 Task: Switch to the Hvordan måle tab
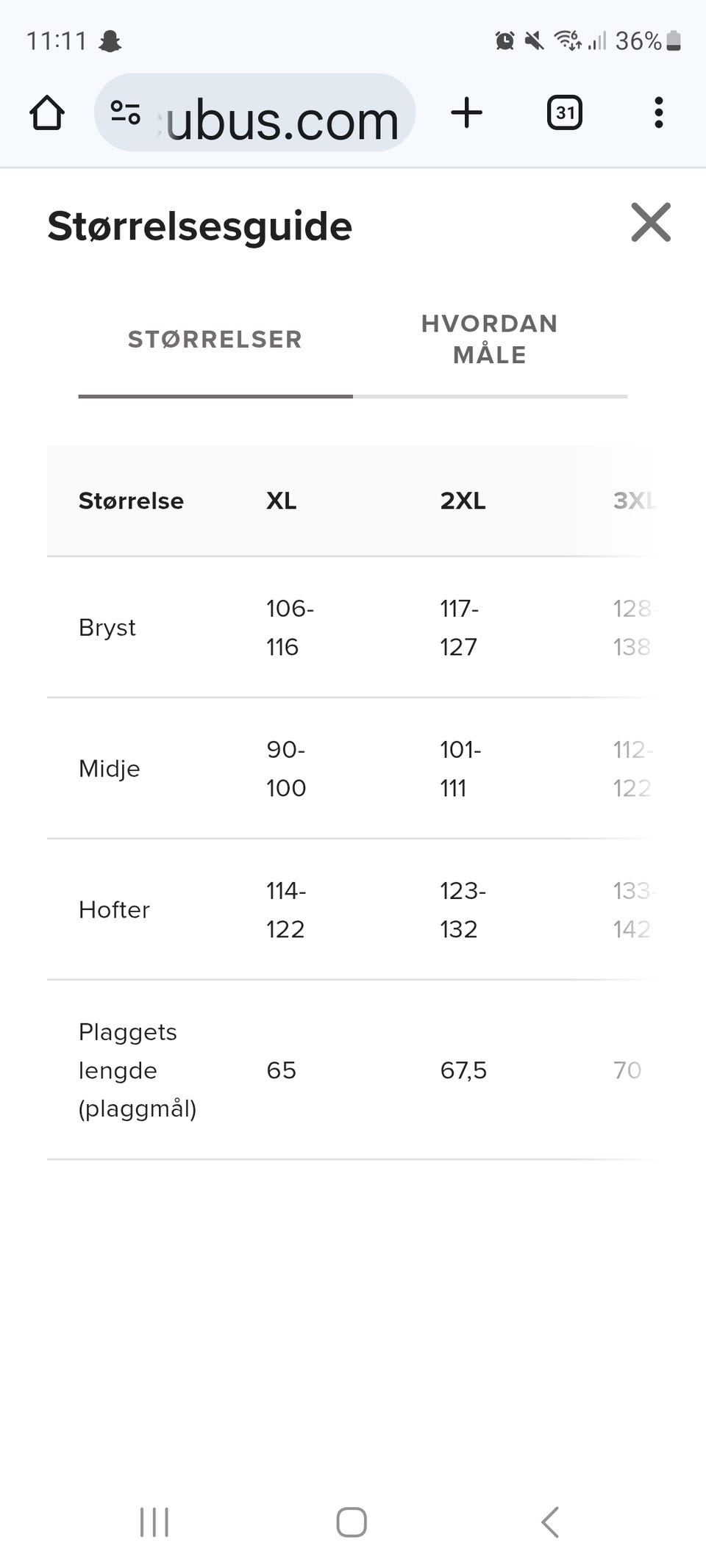489,340
